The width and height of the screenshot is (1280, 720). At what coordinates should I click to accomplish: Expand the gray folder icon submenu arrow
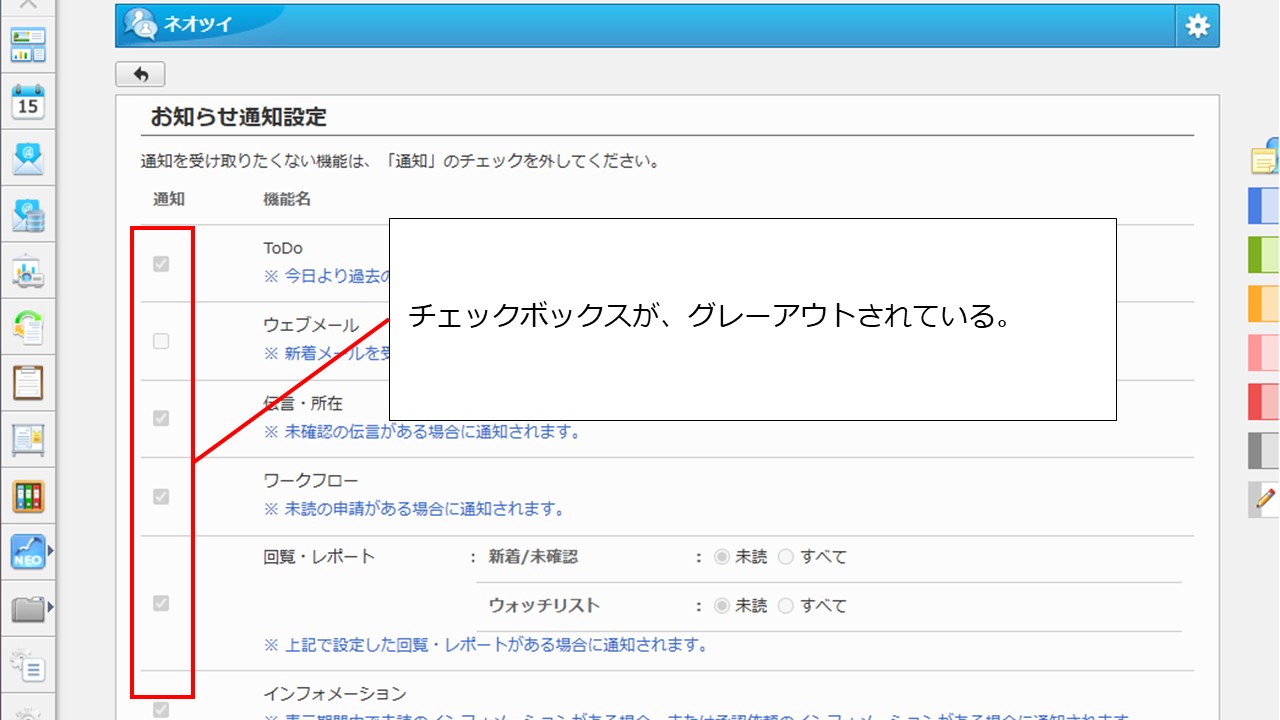click(x=50, y=607)
